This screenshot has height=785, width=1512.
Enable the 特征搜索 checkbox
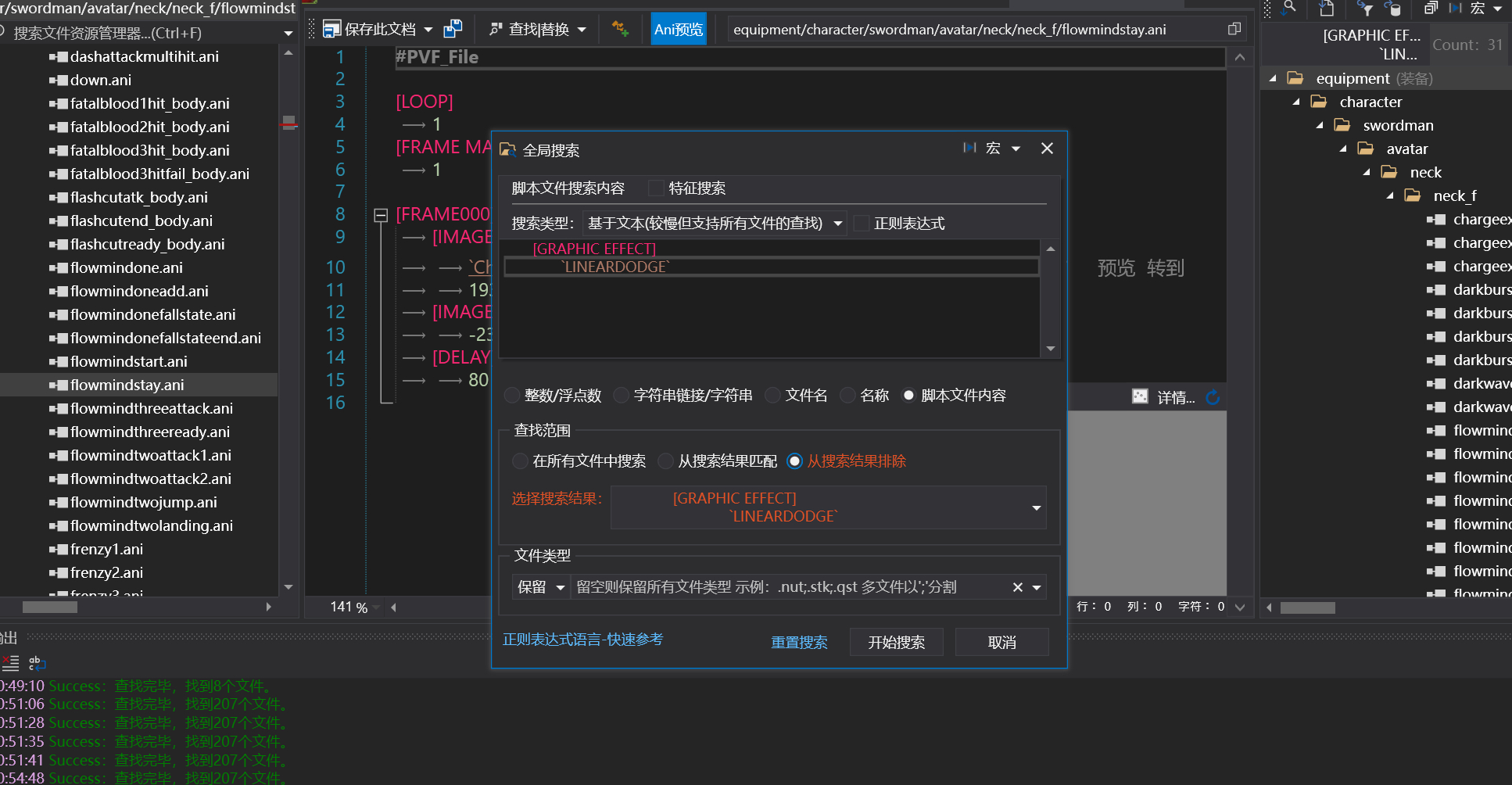(x=655, y=188)
